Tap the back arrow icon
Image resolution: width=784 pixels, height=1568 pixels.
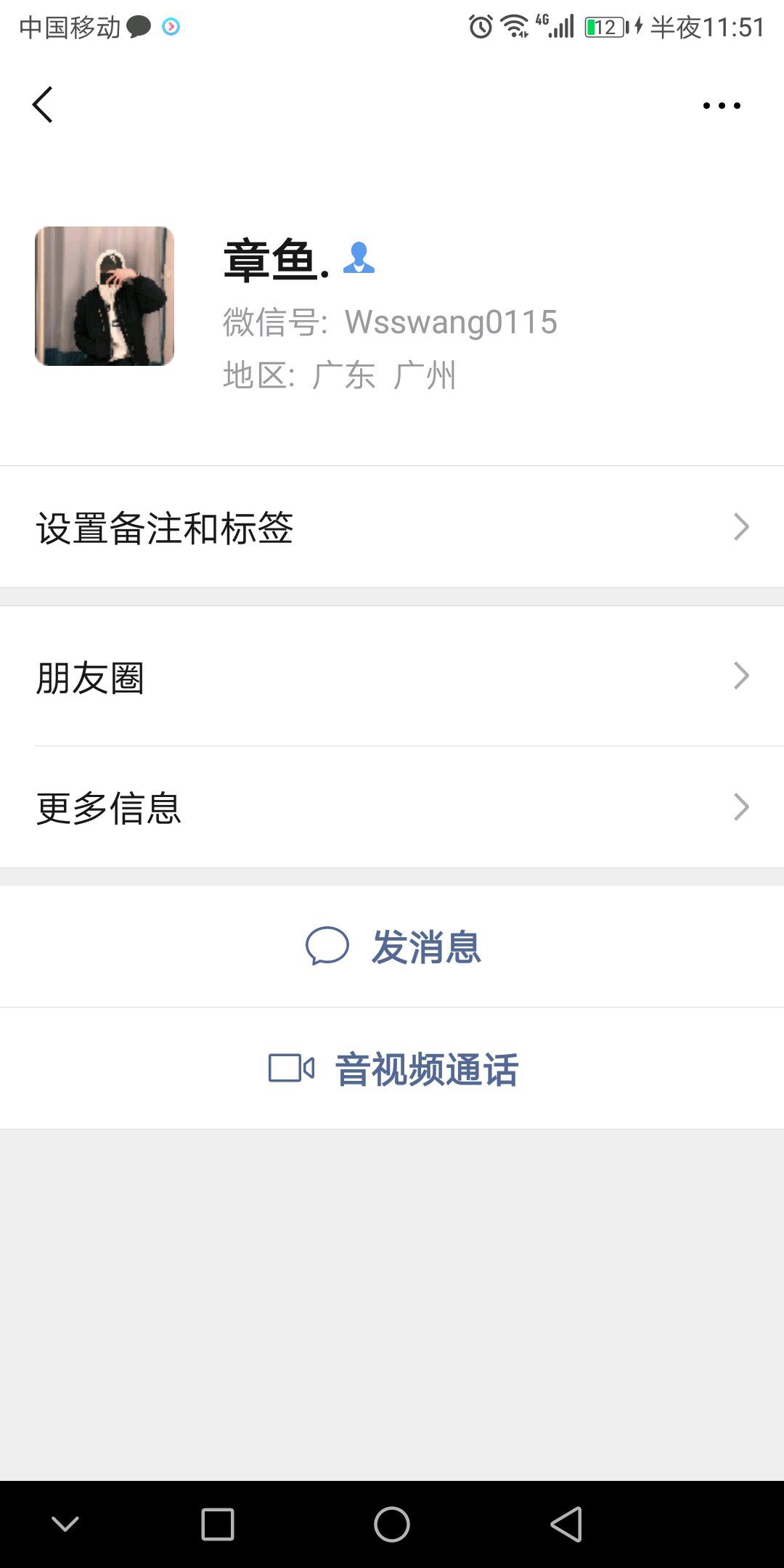click(43, 105)
